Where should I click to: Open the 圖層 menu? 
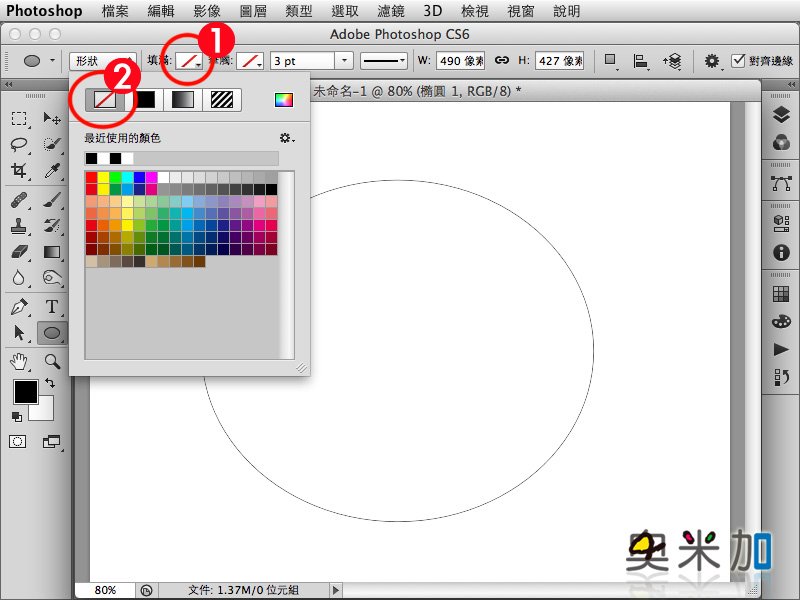click(x=253, y=11)
